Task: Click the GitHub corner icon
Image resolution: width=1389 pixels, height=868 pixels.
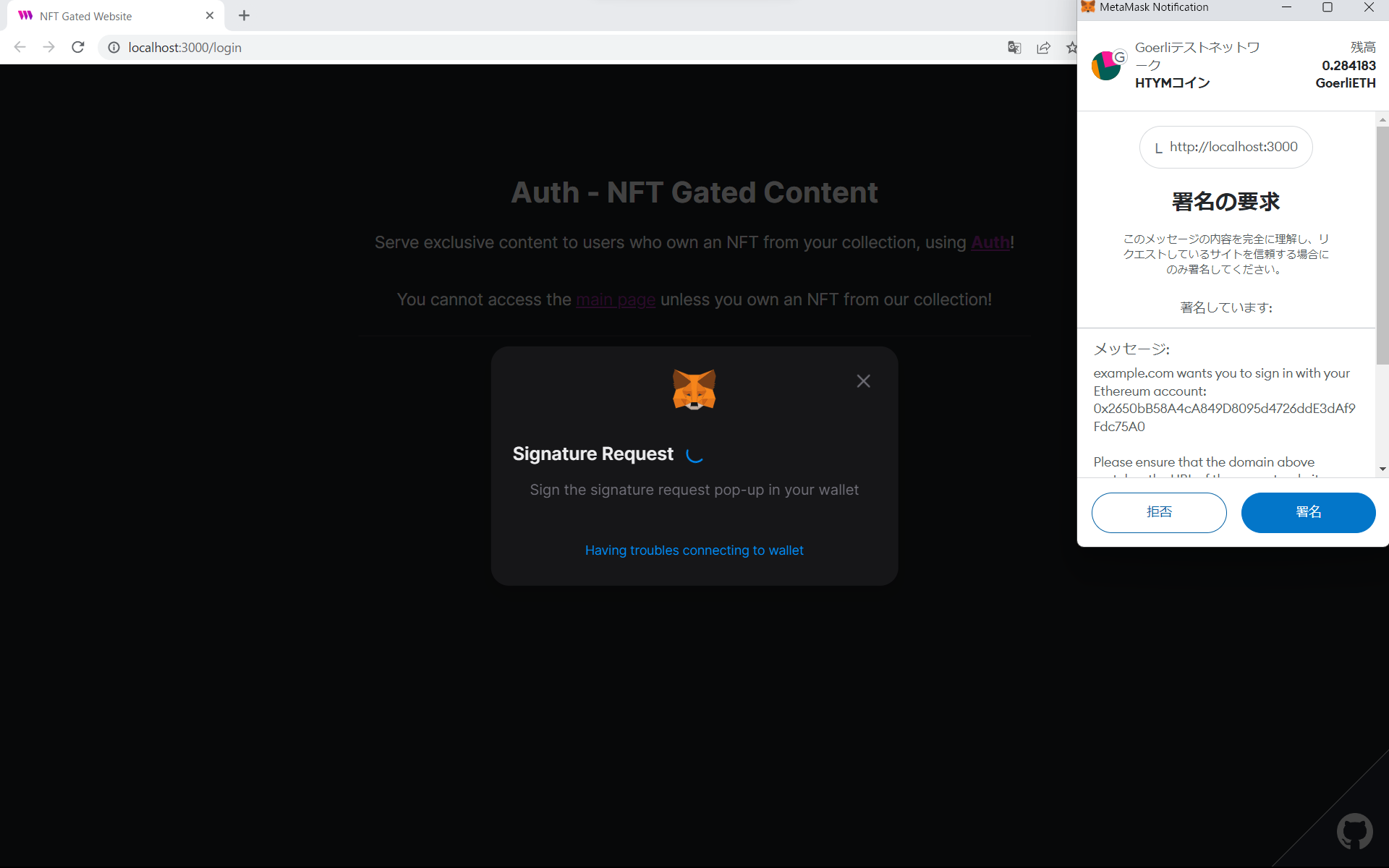Action: pyautogui.click(x=1354, y=831)
